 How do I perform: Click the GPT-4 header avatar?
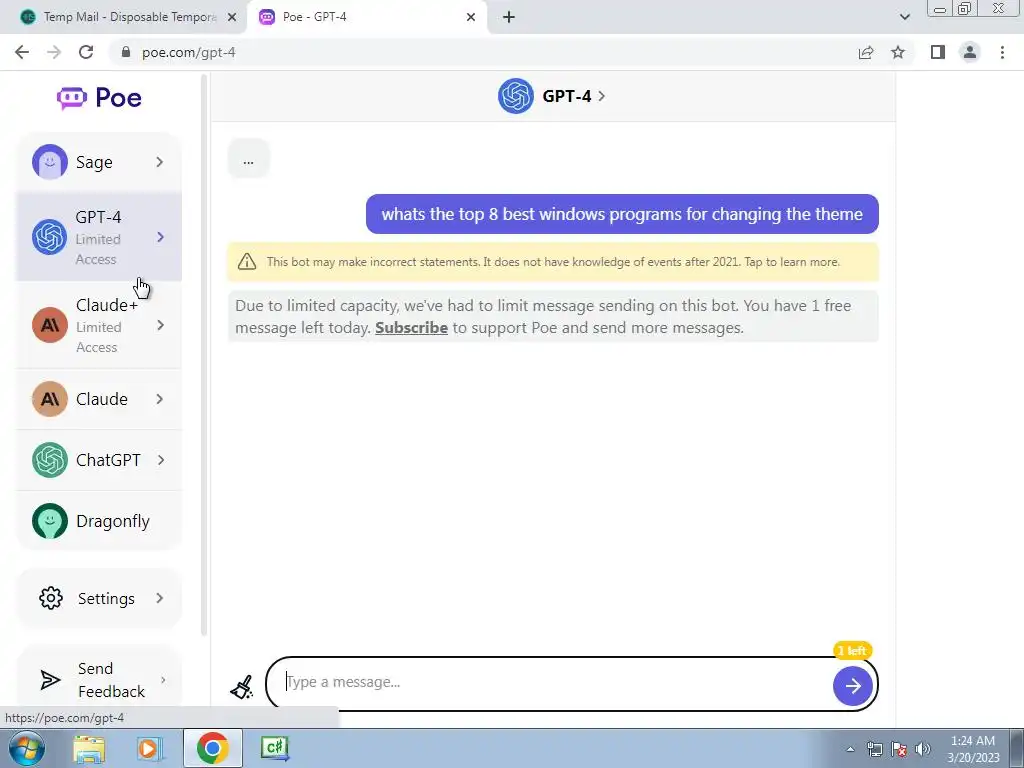[515, 96]
